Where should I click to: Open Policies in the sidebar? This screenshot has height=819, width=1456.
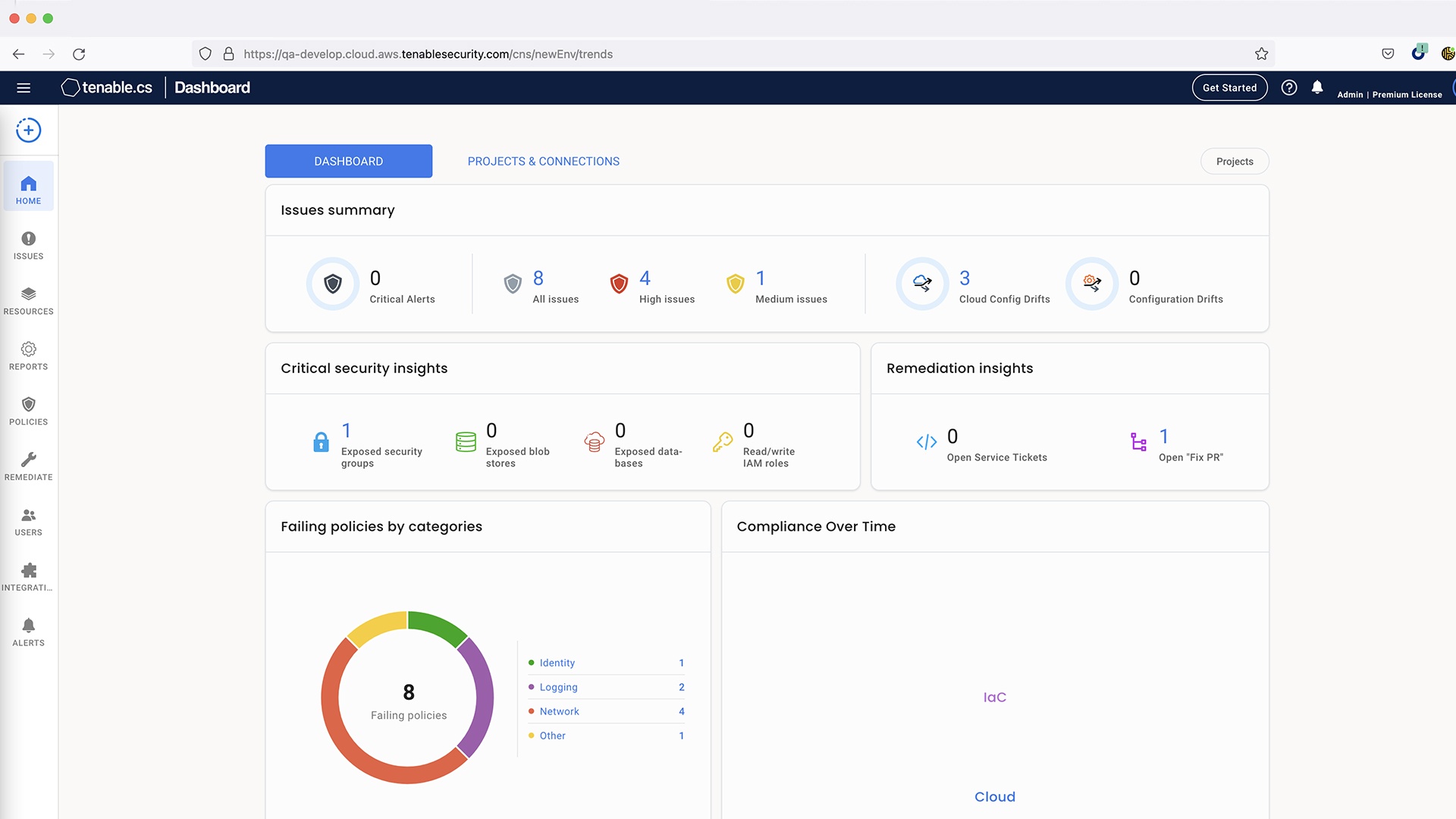coord(29,412)
